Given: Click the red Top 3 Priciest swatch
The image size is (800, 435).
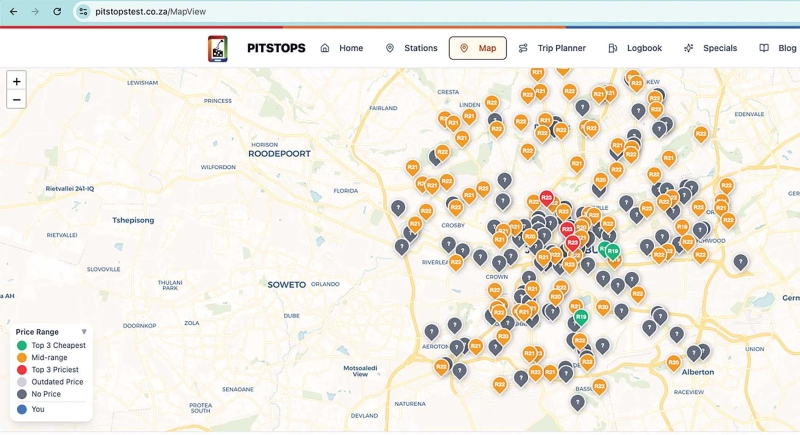Looking at the screenshot, I should point(22,369).
